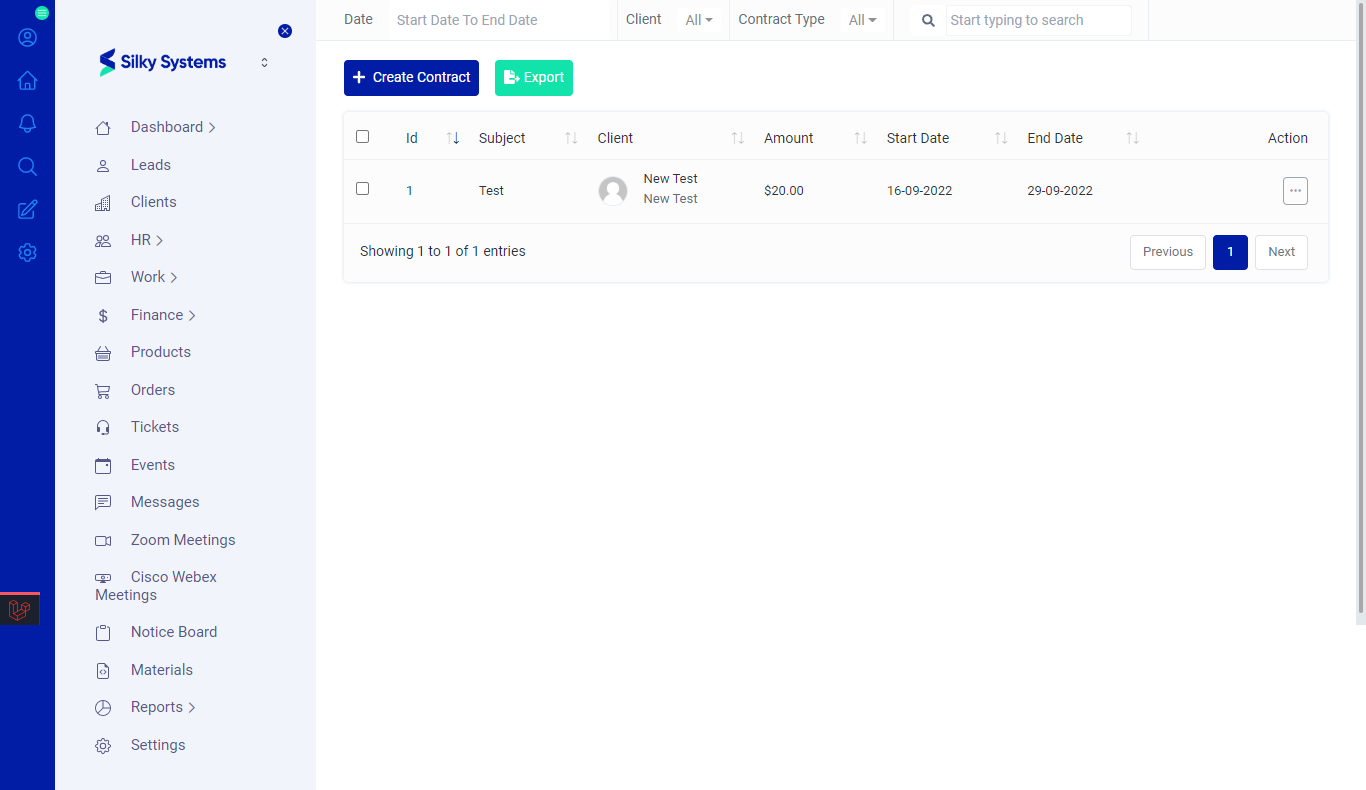This screenshot has width=1366, height=790.
Task: Click the Start typing to search field
Action: point(1038,20)
